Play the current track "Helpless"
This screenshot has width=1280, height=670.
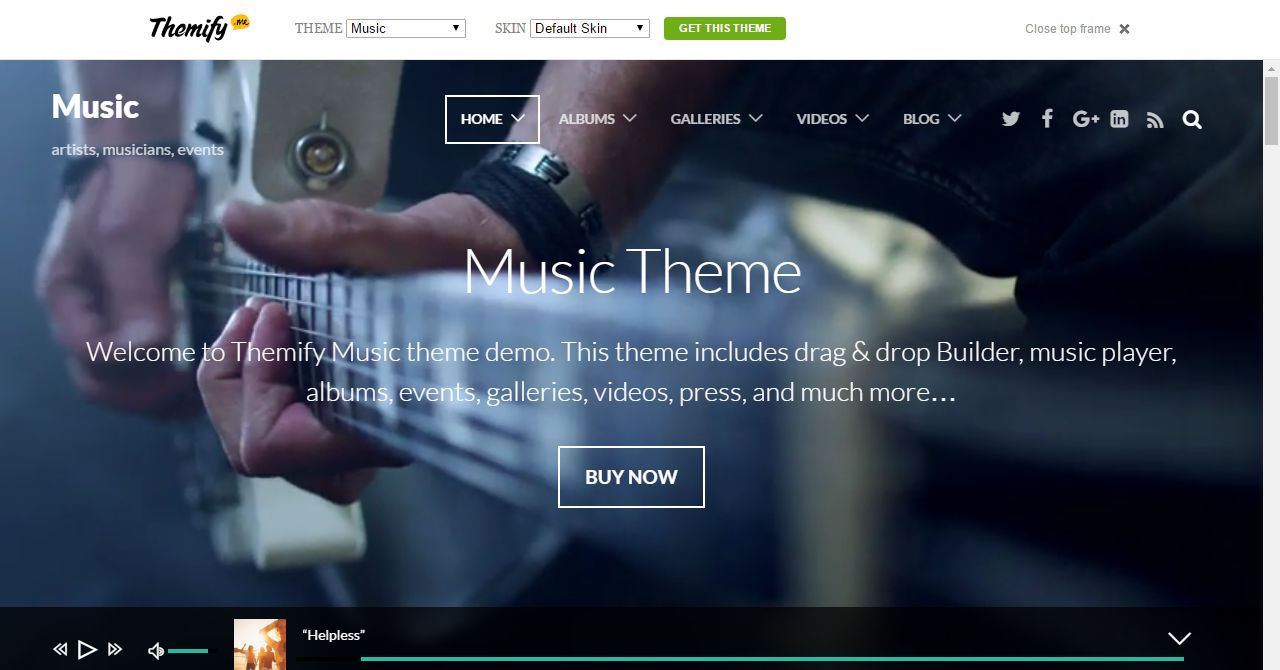pyautogui.click(x=87, y=650)
